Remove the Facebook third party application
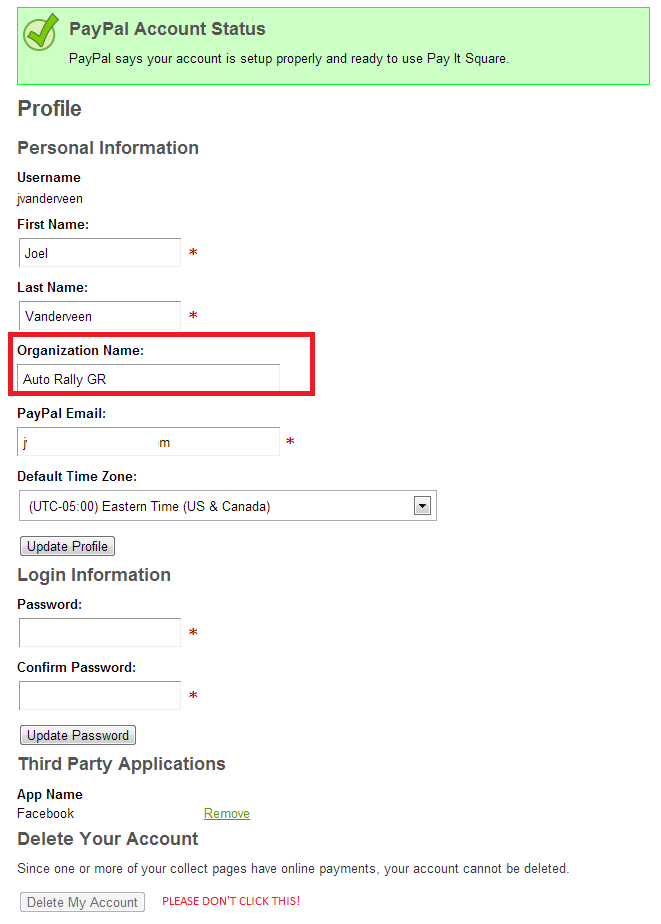661x924 pixels. tap(226, 813)
